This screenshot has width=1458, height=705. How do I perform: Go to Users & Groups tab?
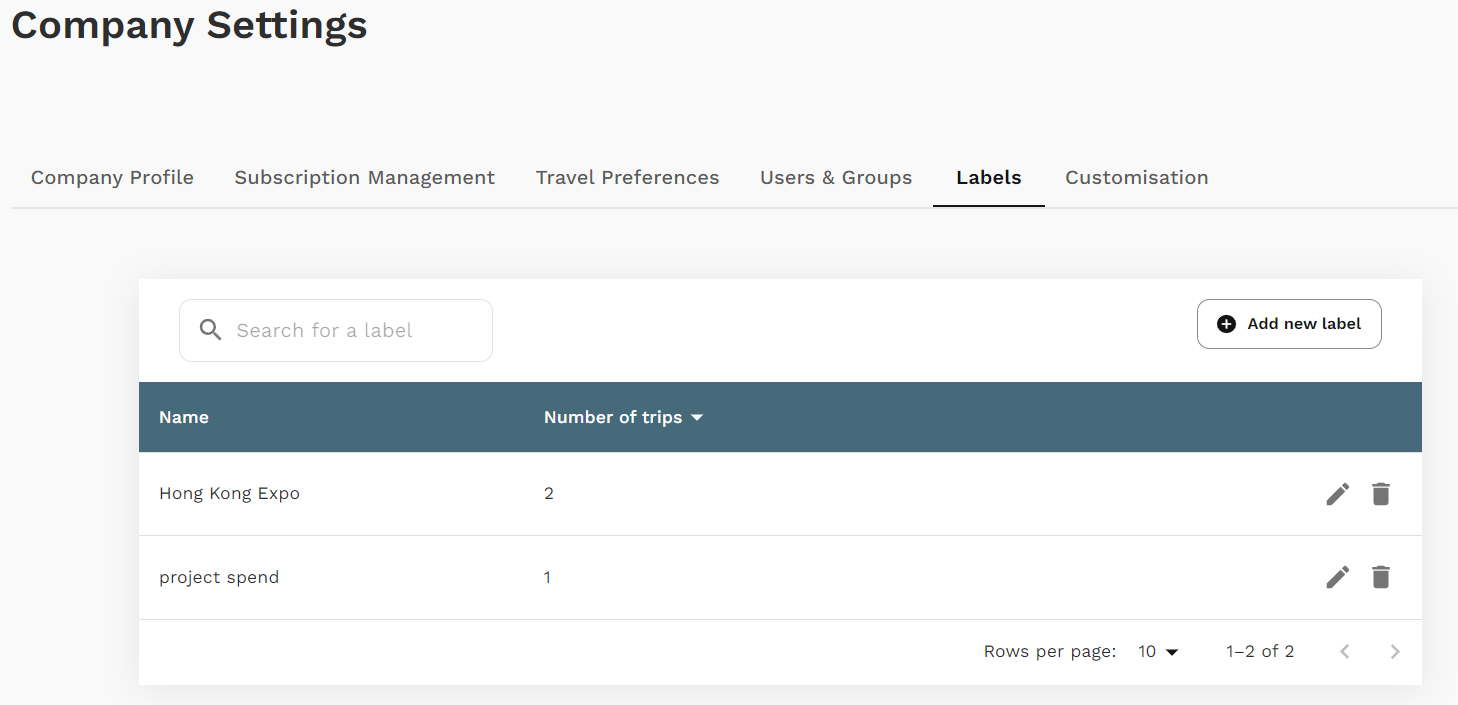(x=836, y=178)
